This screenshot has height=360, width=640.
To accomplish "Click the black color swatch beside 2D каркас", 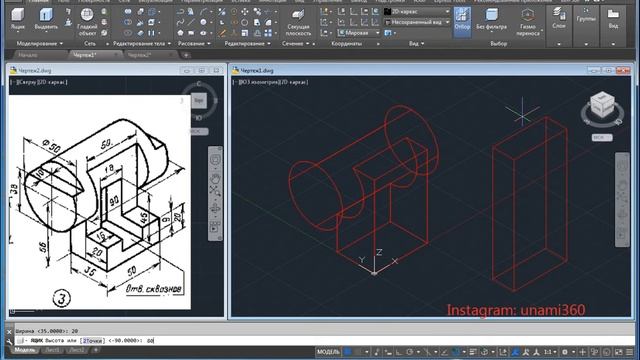I will (x=387, y=12).
